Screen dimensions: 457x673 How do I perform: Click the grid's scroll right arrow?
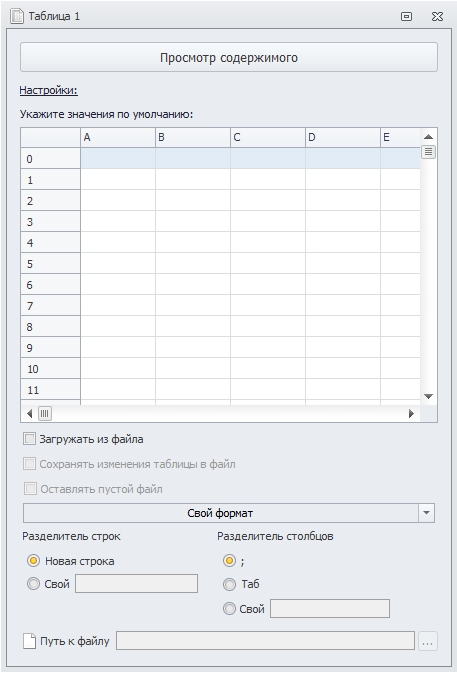411,413
